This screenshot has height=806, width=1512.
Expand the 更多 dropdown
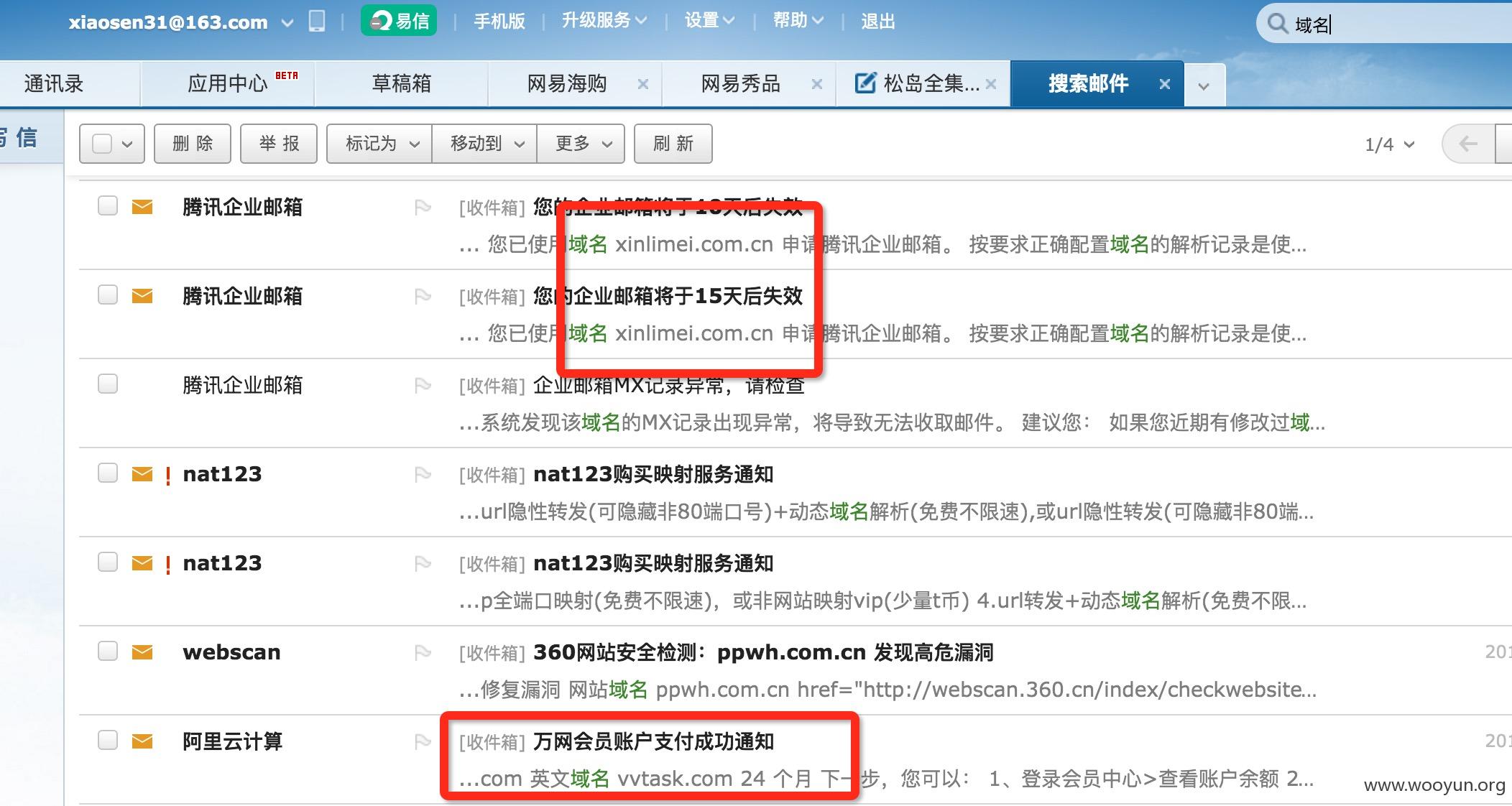581,144
